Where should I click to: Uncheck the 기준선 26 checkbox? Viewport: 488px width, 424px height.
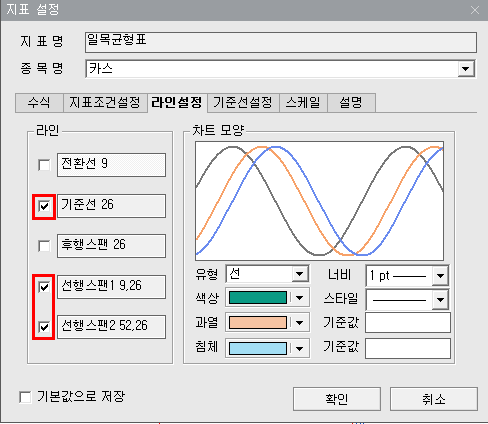tap(44, 206)
